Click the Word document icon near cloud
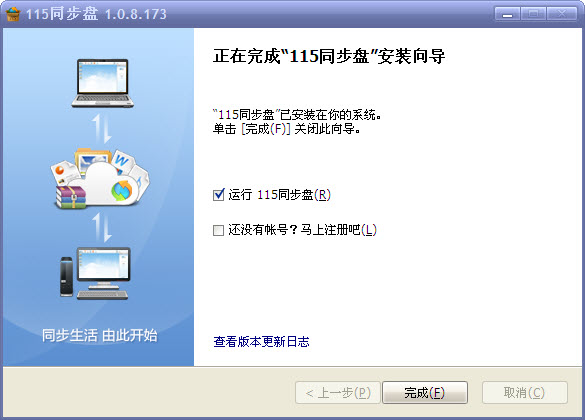 tap(121, 160)
